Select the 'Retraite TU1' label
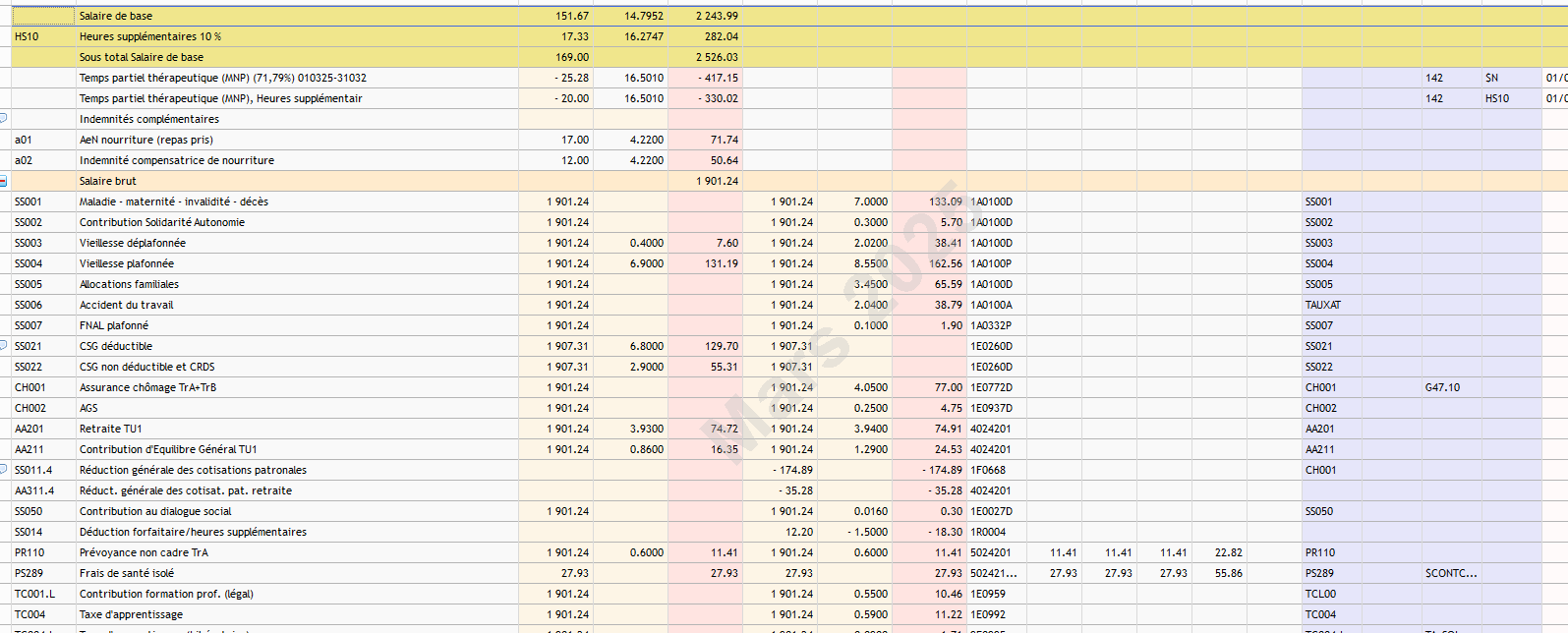This screenshot has width=1568, height=633. 111,429
